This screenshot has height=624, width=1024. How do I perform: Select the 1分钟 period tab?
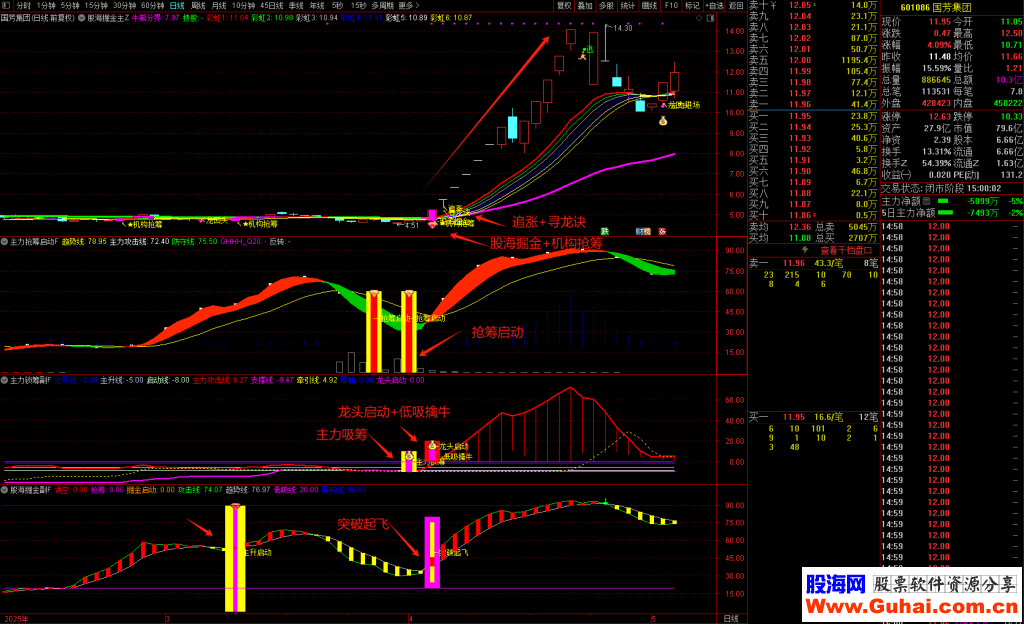click(46, 5)
